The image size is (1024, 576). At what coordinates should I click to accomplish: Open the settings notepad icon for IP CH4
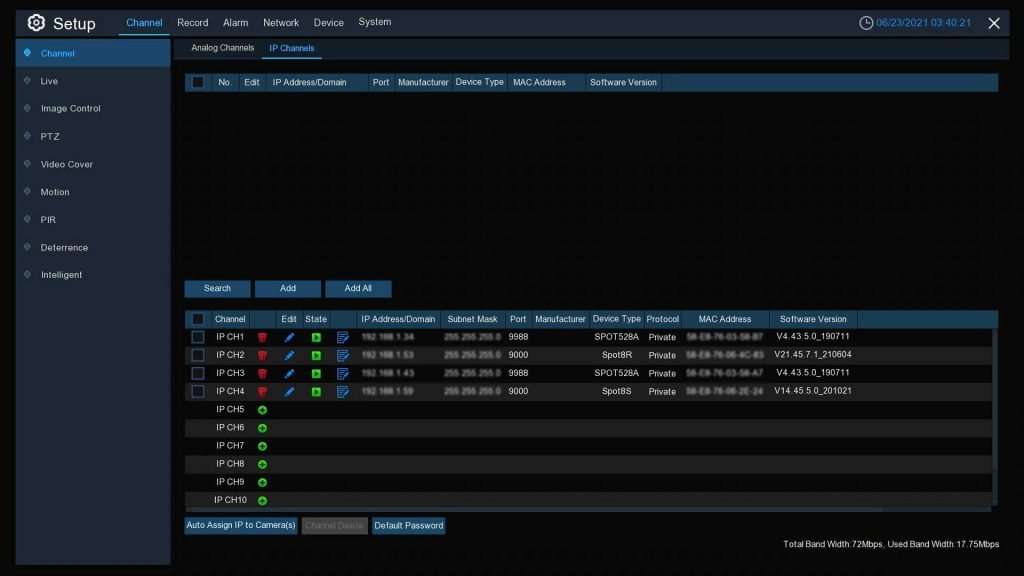[x=343, y=392]
